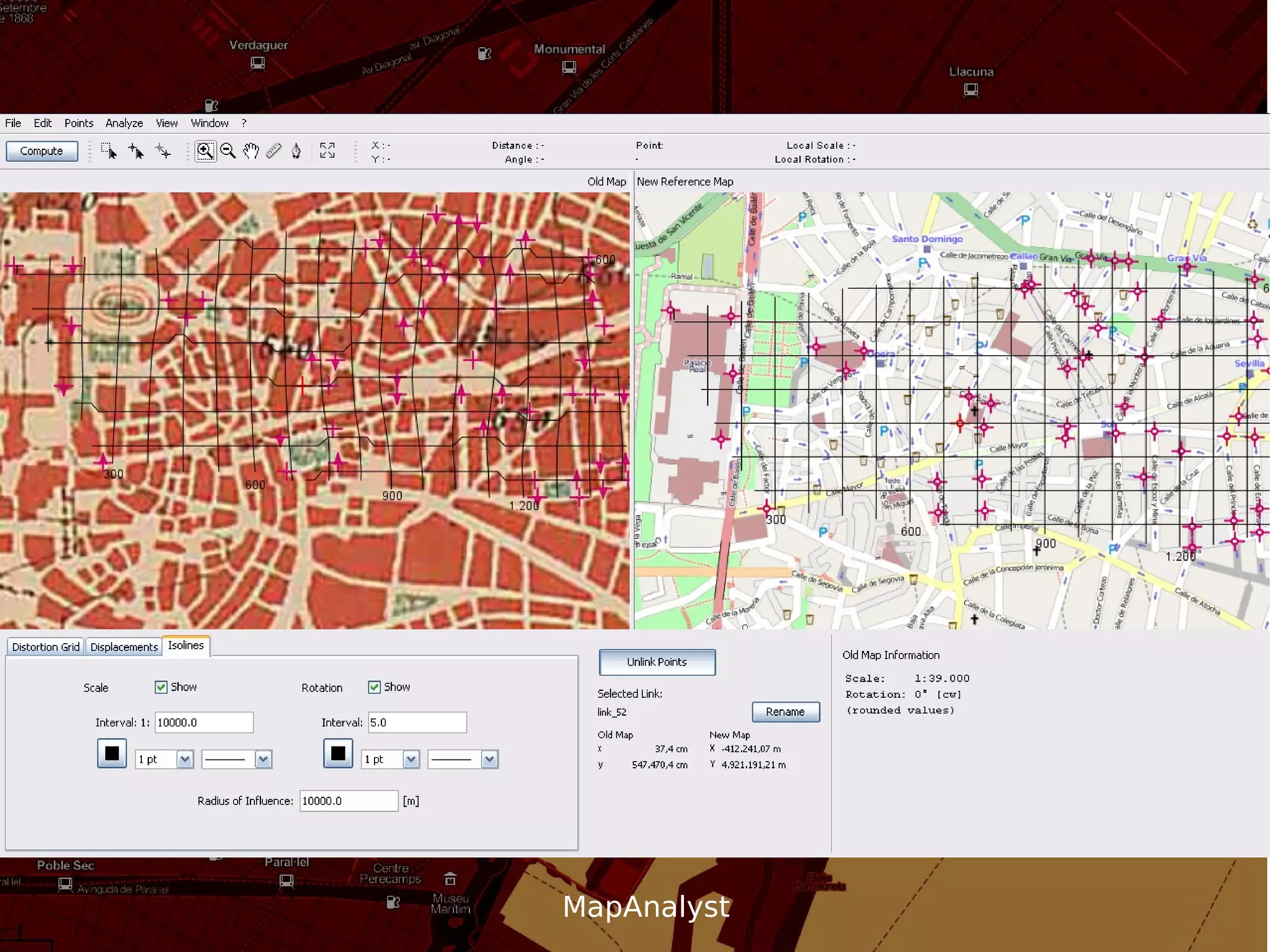Activate the link points tool
This screenshot has height=952, width=1270.
point(163,151)
